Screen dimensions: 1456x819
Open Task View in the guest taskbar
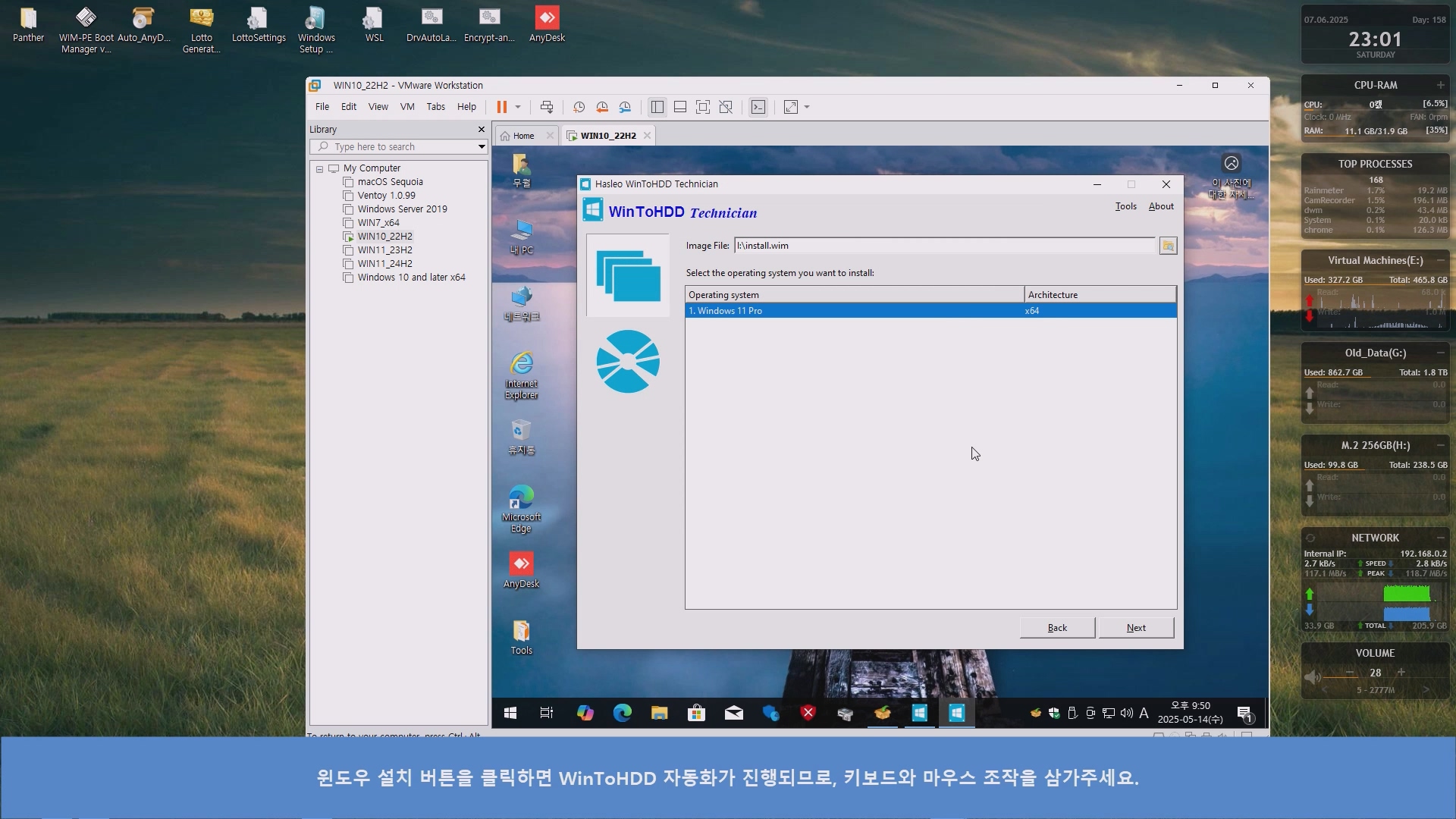point(547,713)
